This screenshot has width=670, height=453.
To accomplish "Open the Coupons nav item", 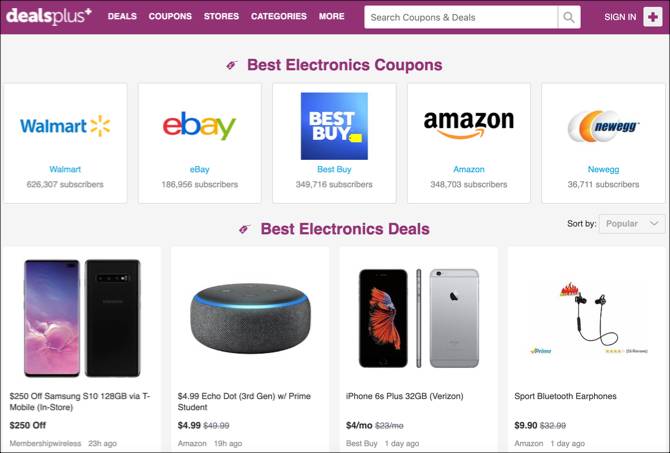I will point(170,17).
